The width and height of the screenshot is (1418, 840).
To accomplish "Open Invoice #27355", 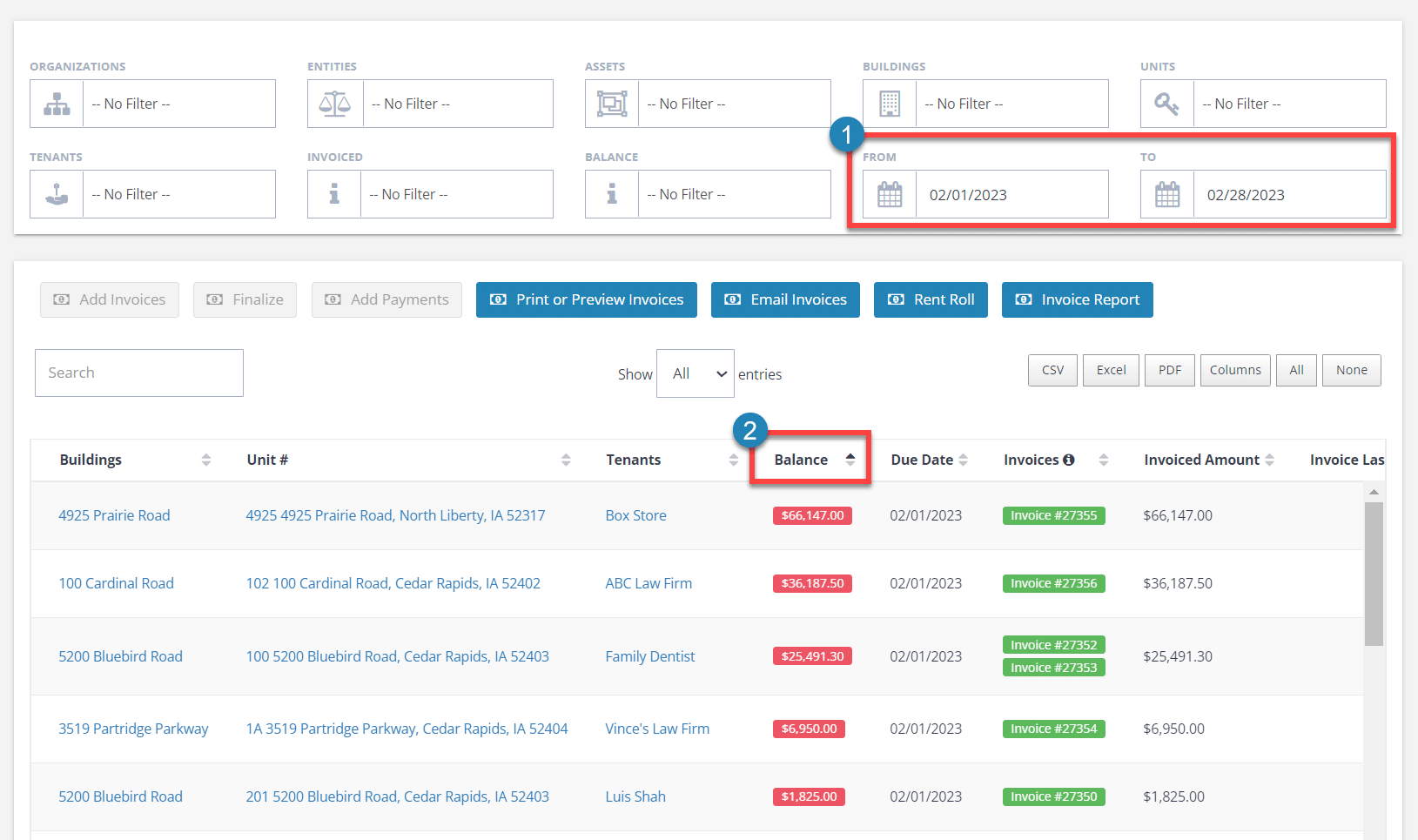I will point(1053,514).
